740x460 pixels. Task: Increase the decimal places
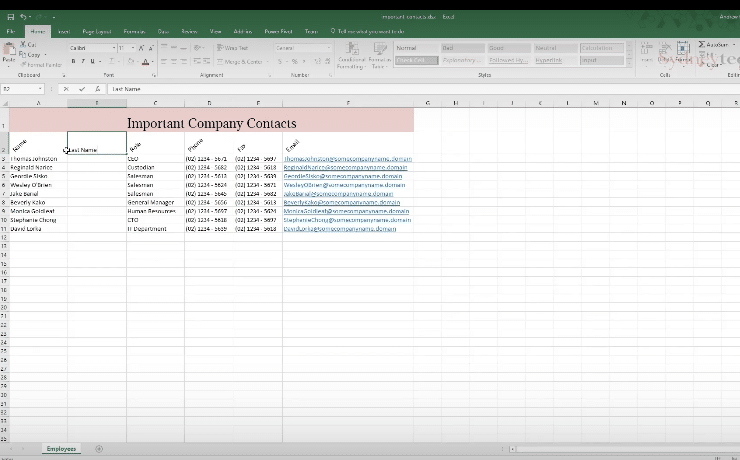317,61
